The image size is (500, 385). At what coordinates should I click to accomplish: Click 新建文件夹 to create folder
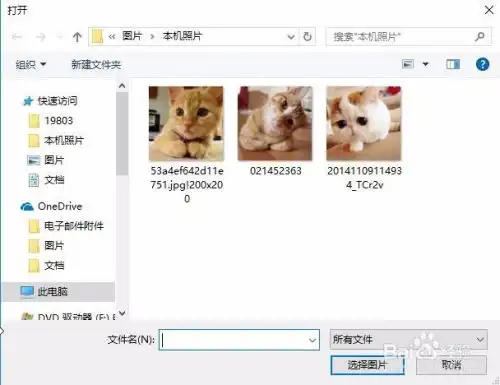point(96,64)
